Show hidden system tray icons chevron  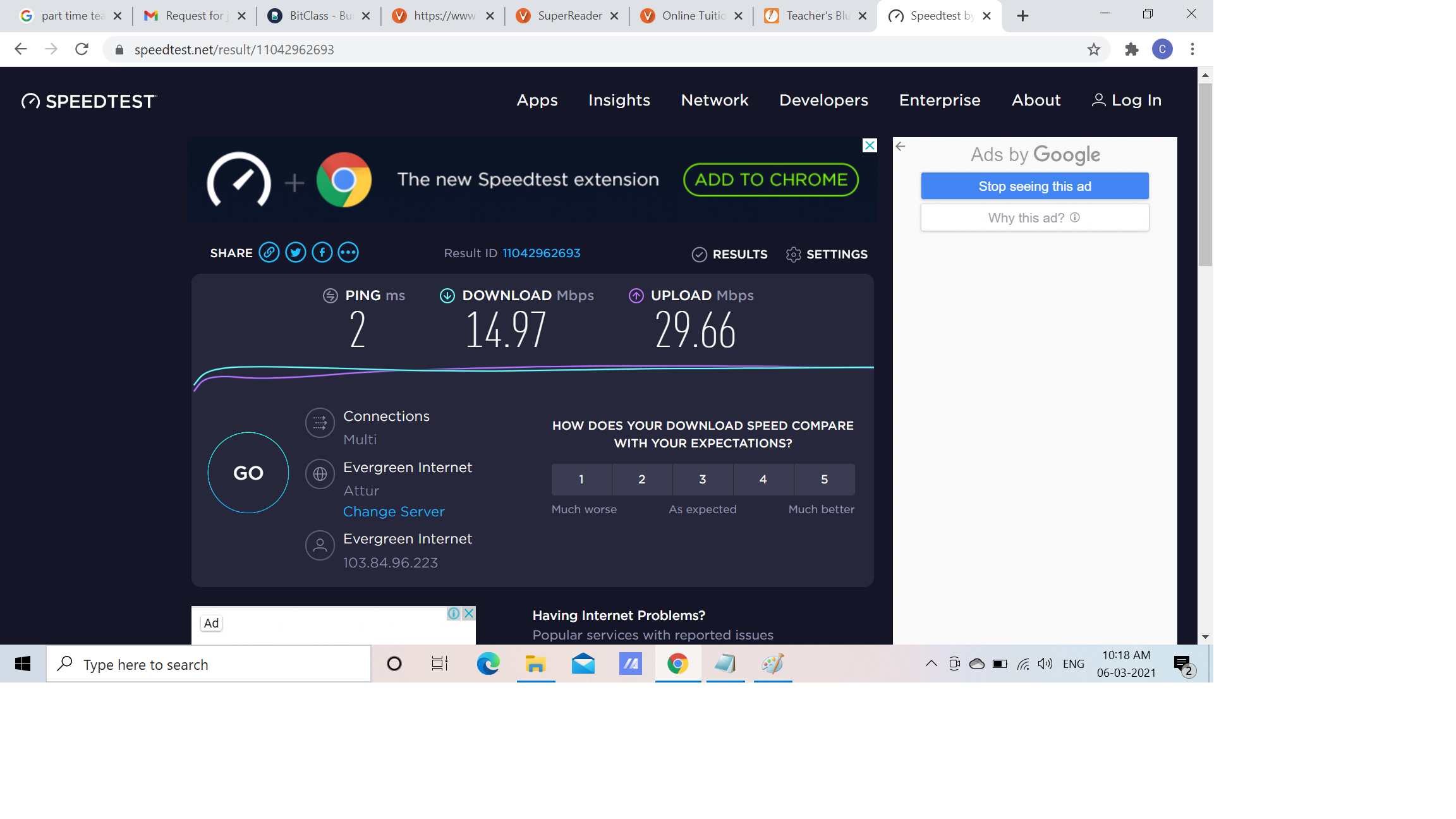click(931, 664)
